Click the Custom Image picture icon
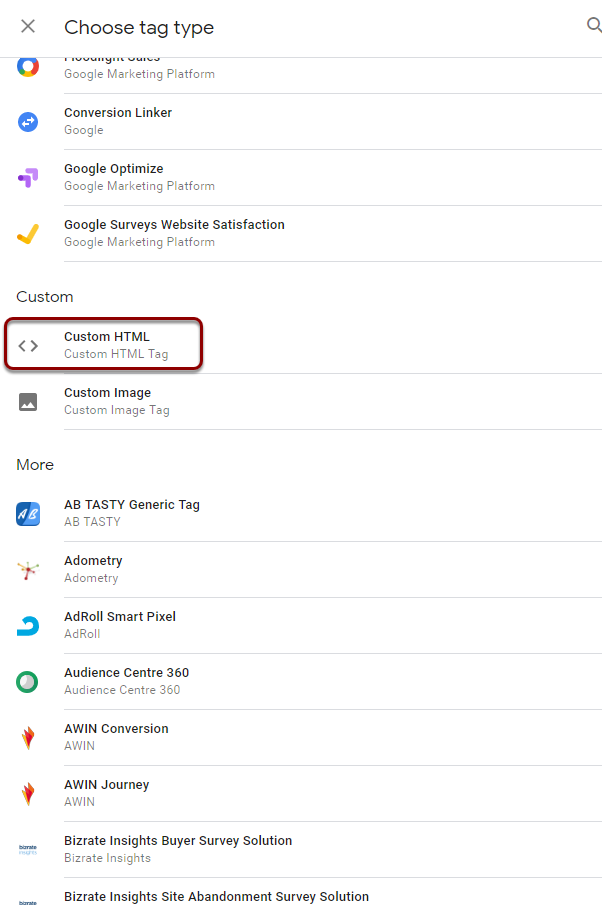The width and height of the screenshot is (602, 905). 28,402
